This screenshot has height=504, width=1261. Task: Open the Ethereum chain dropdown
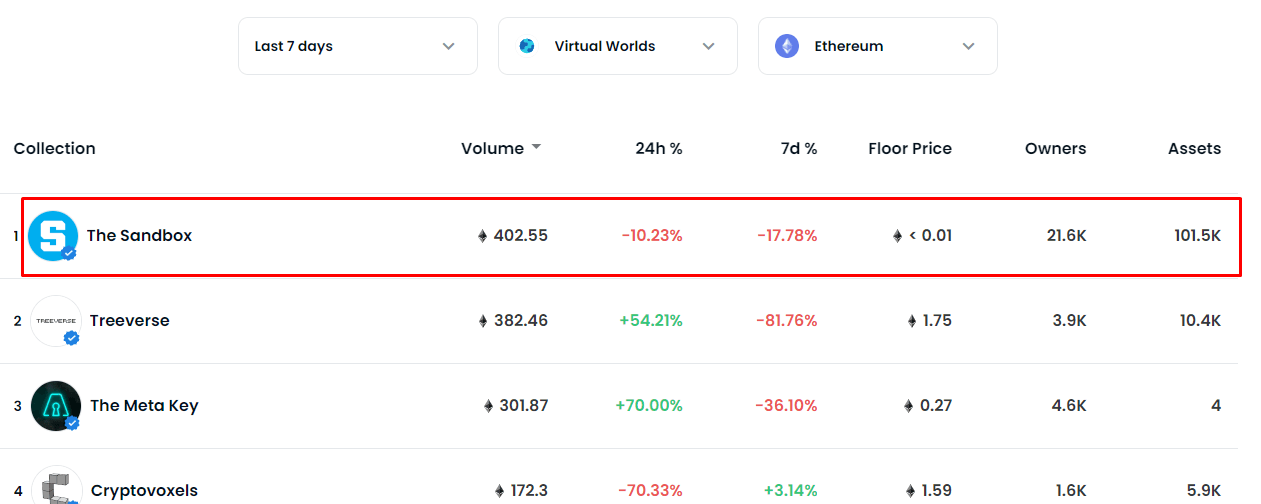[878, 46]
